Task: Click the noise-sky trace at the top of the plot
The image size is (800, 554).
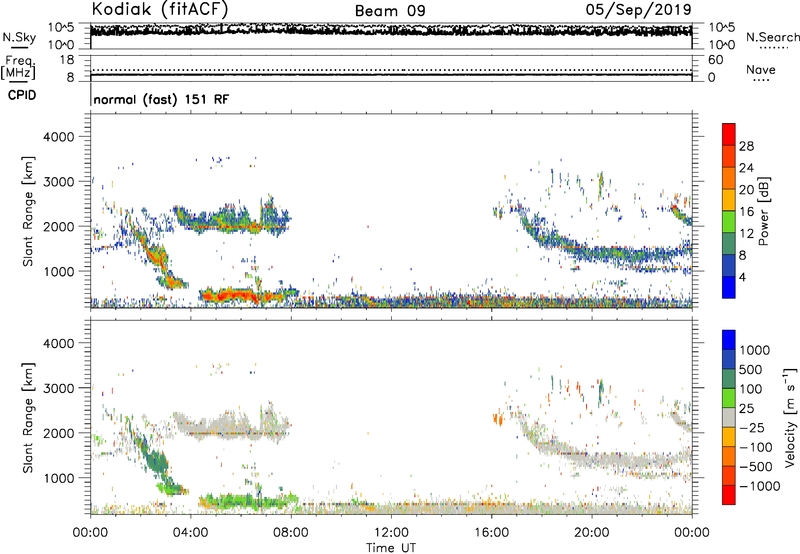Action: pyautogui.click(x=391, y=30)
